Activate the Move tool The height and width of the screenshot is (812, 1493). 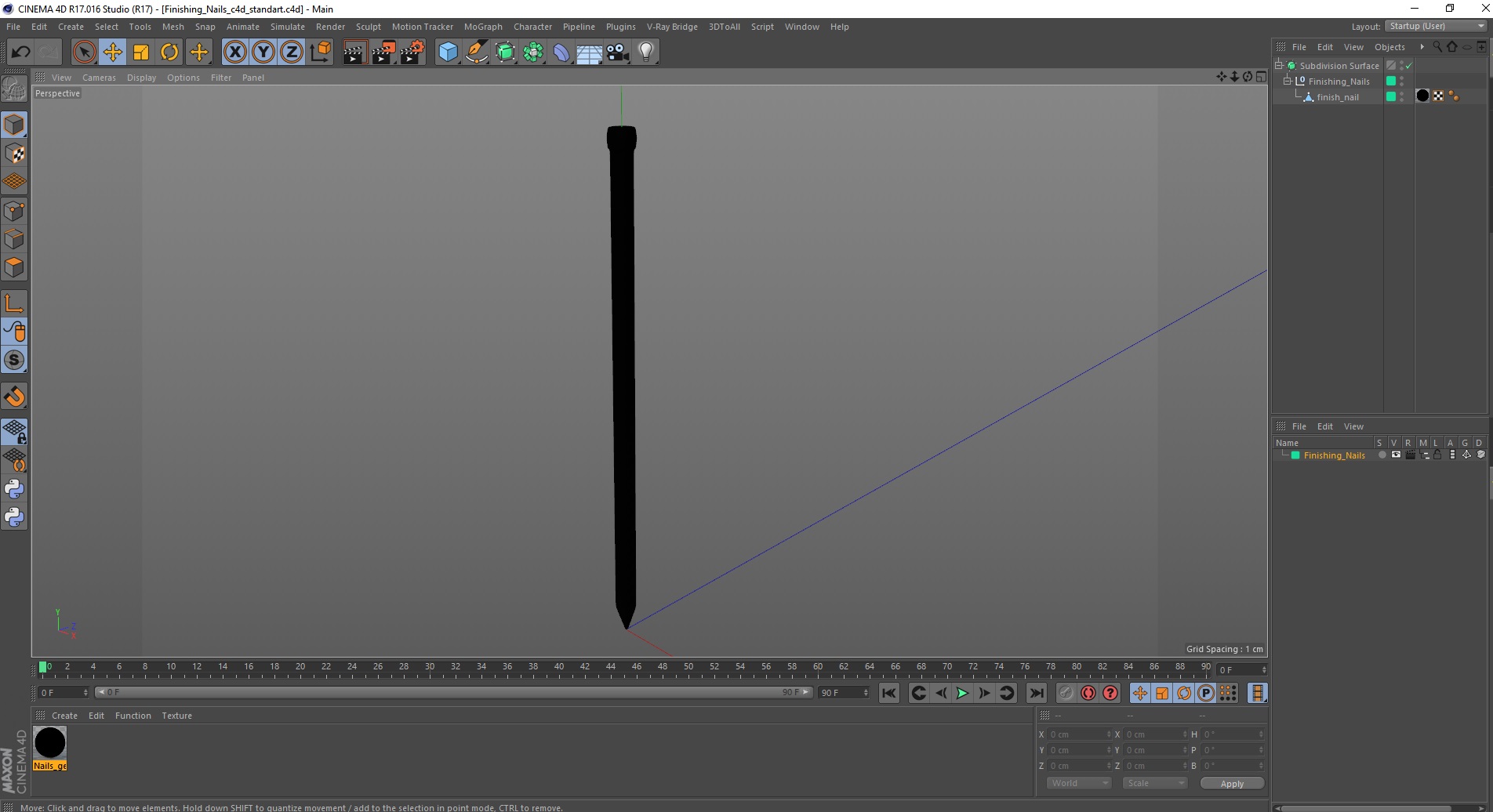coord(113,53)
